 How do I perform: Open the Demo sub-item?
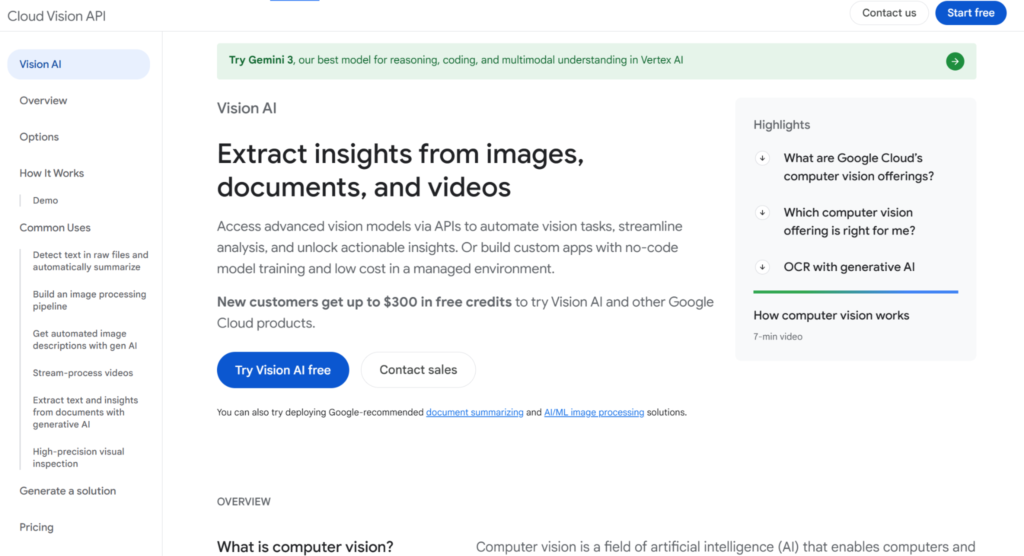point(45,201)
